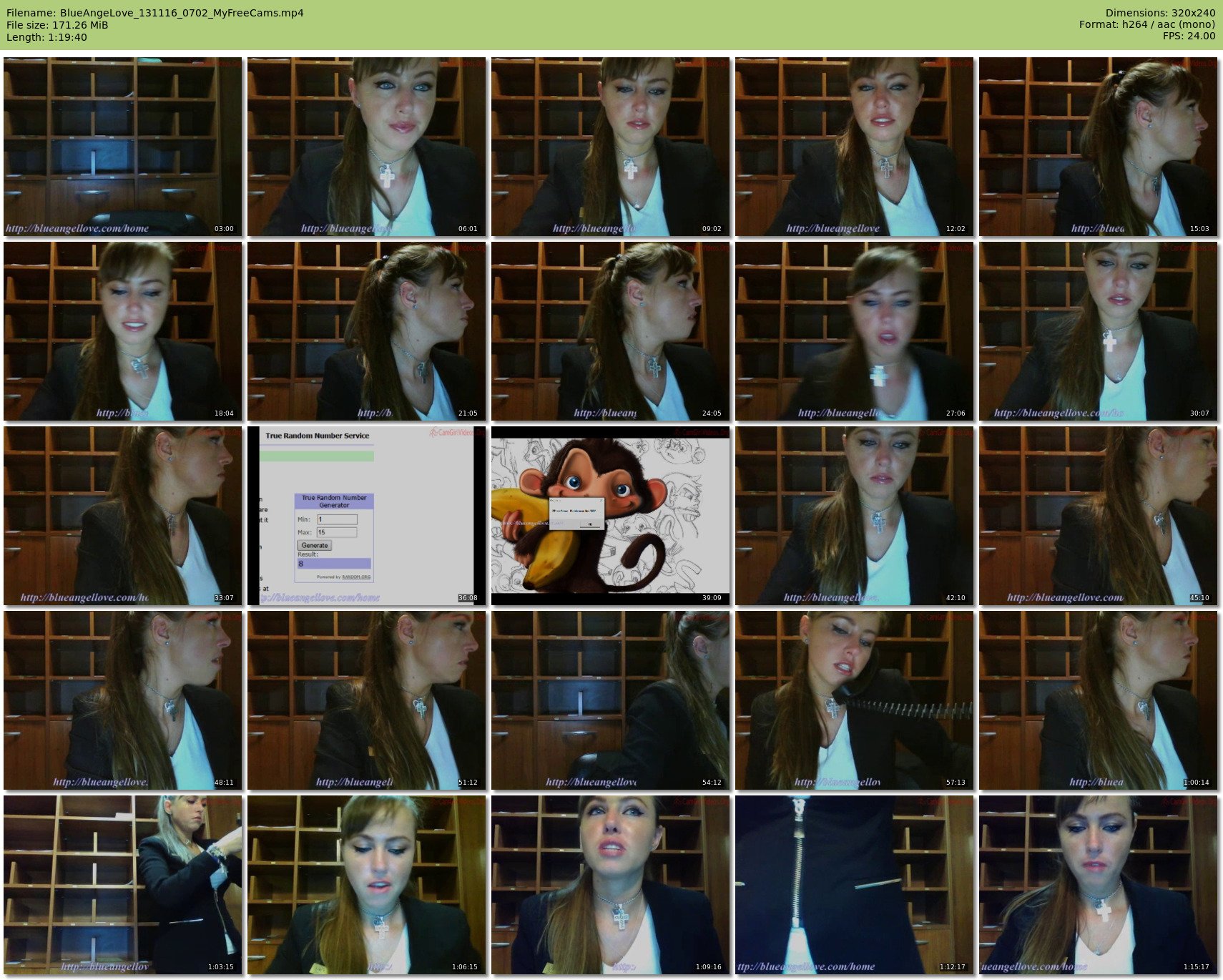Choose the thumbnail marked 1:00:14
This screenshot has width=1223, height=980.
[x=1099, y=700]
